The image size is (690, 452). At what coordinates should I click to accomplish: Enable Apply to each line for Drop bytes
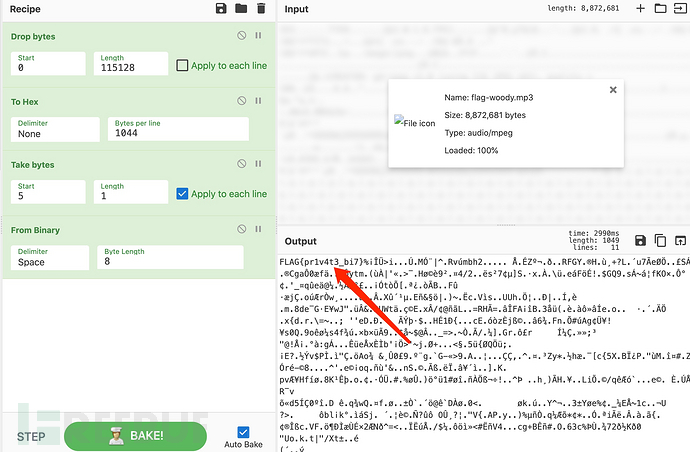[x=182, y=66]
